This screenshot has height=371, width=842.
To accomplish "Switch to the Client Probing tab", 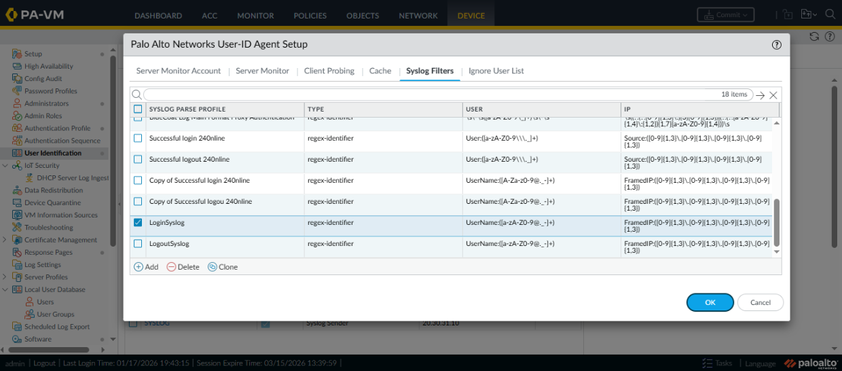I will pos(329,71).
